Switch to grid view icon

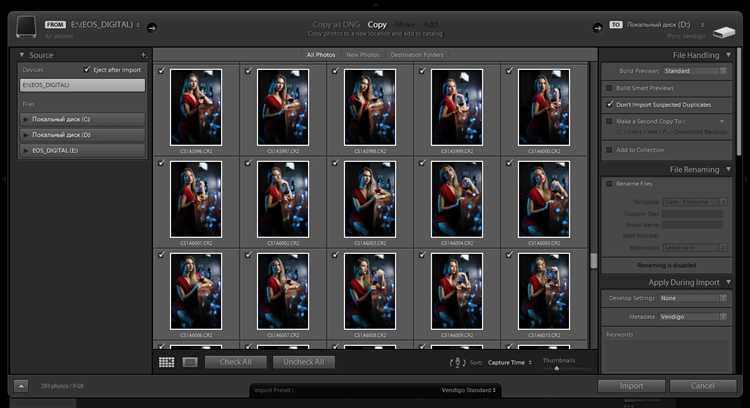166,362
